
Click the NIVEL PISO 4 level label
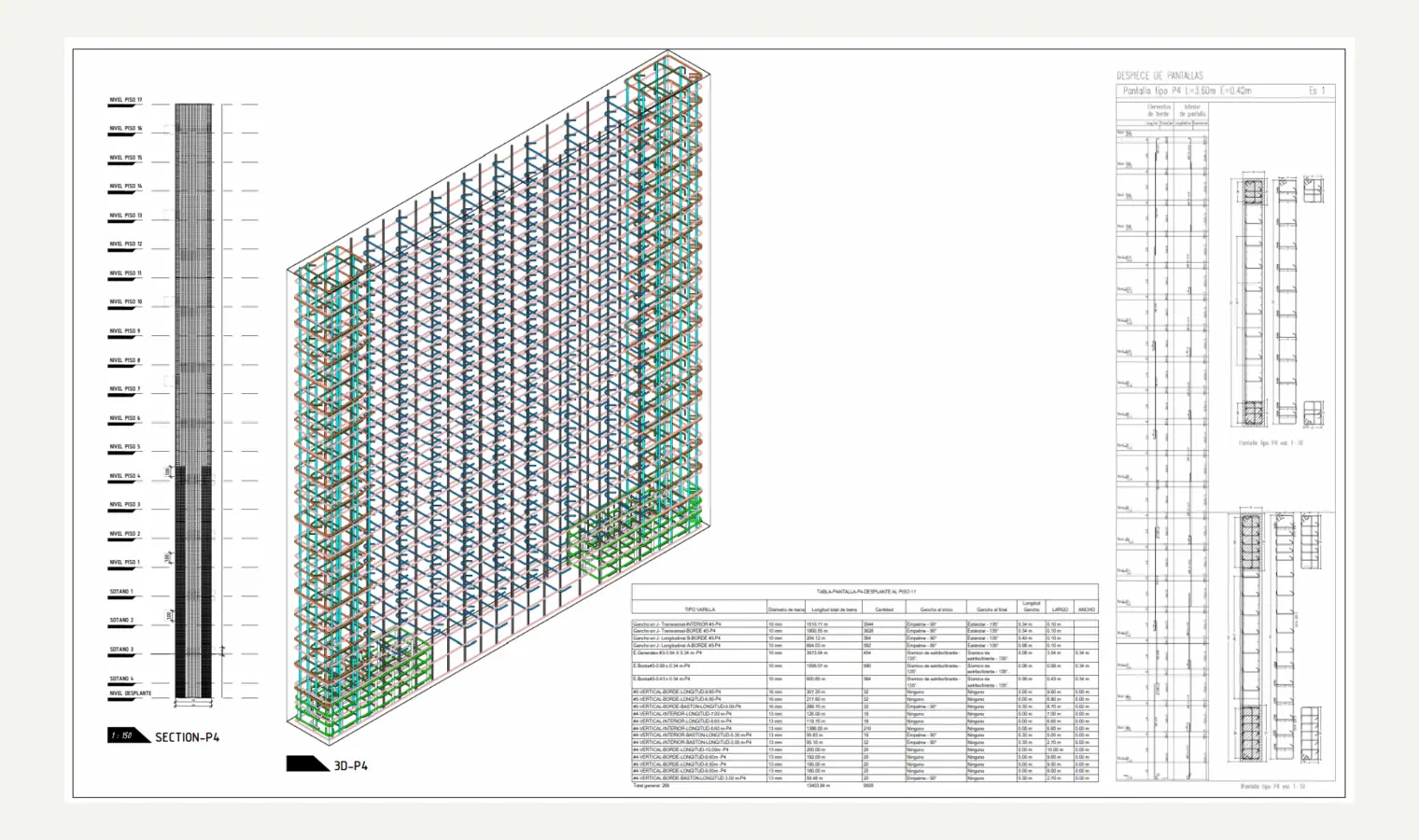pos(125,476)
